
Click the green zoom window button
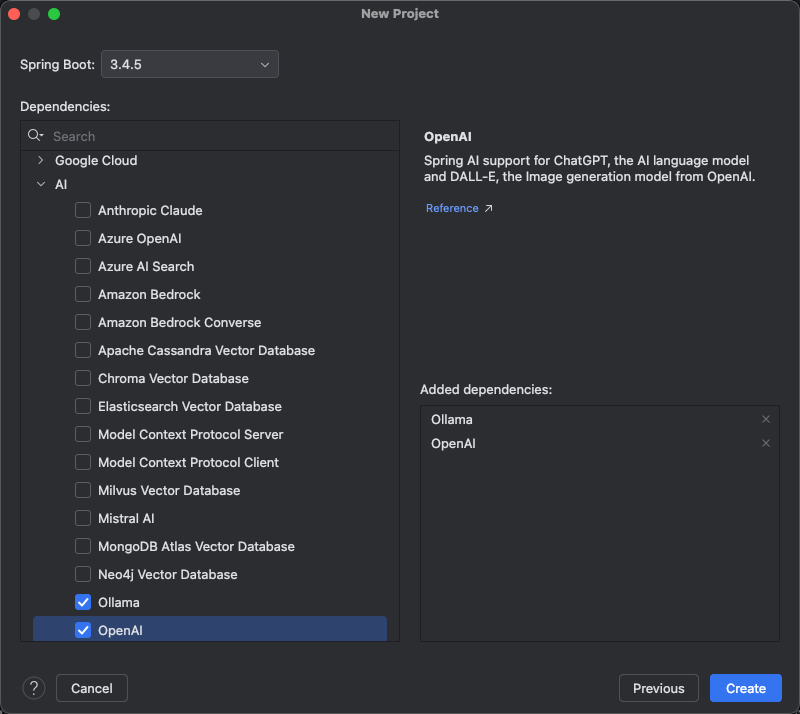tap(54, 14)
